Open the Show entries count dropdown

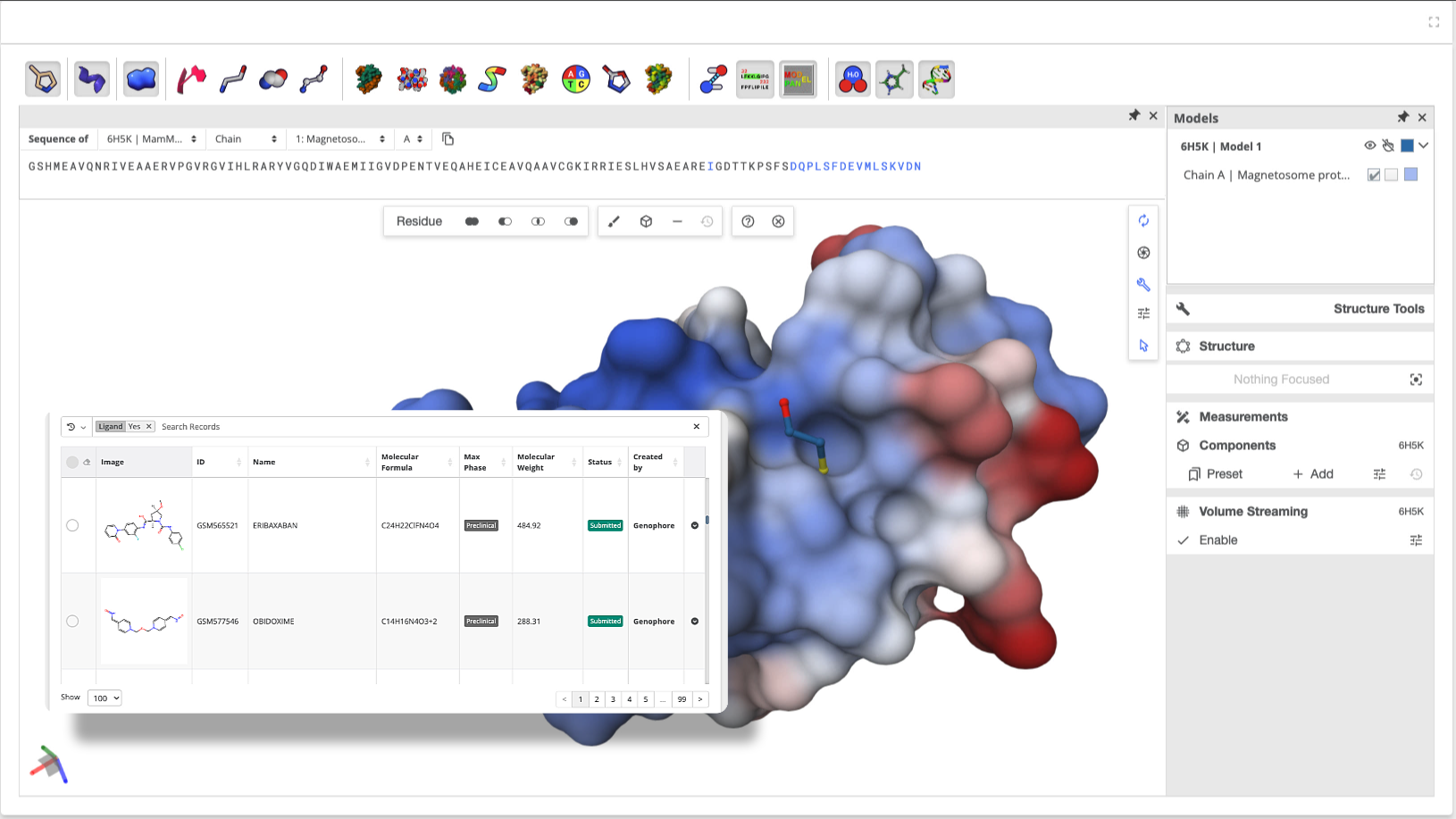pyautogui.click(x=104, y=698)
